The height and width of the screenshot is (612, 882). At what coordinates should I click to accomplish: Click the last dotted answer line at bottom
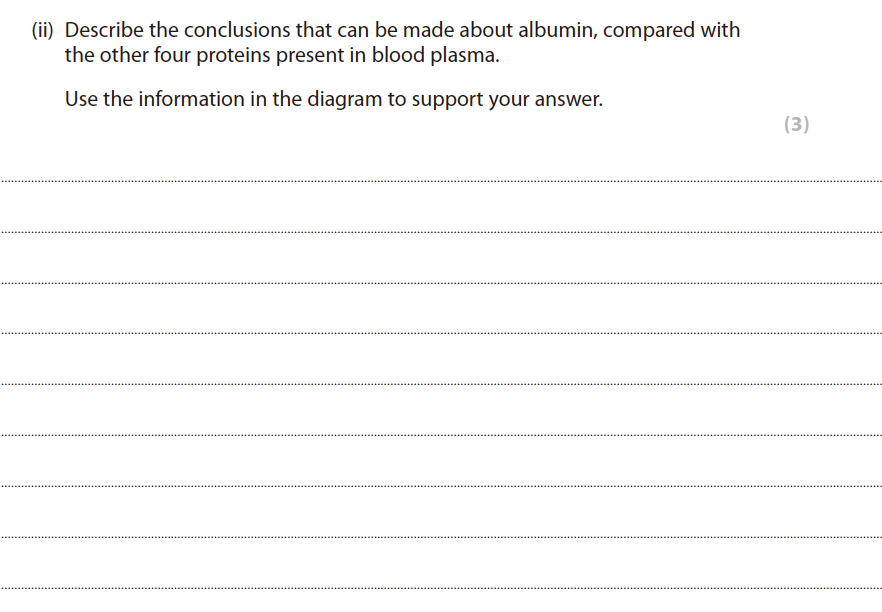(x=441, y=587)
